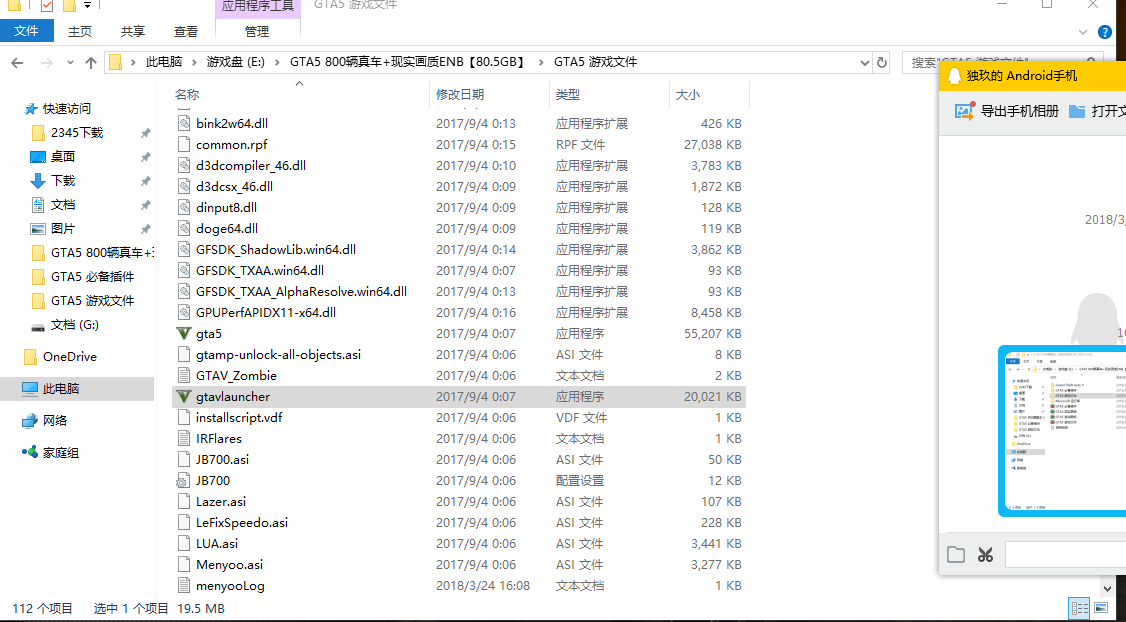The image size is (1126, 622).
Task: Click the blue 下载 arrow icon in sidebar
Action: [x=38, y=181]
